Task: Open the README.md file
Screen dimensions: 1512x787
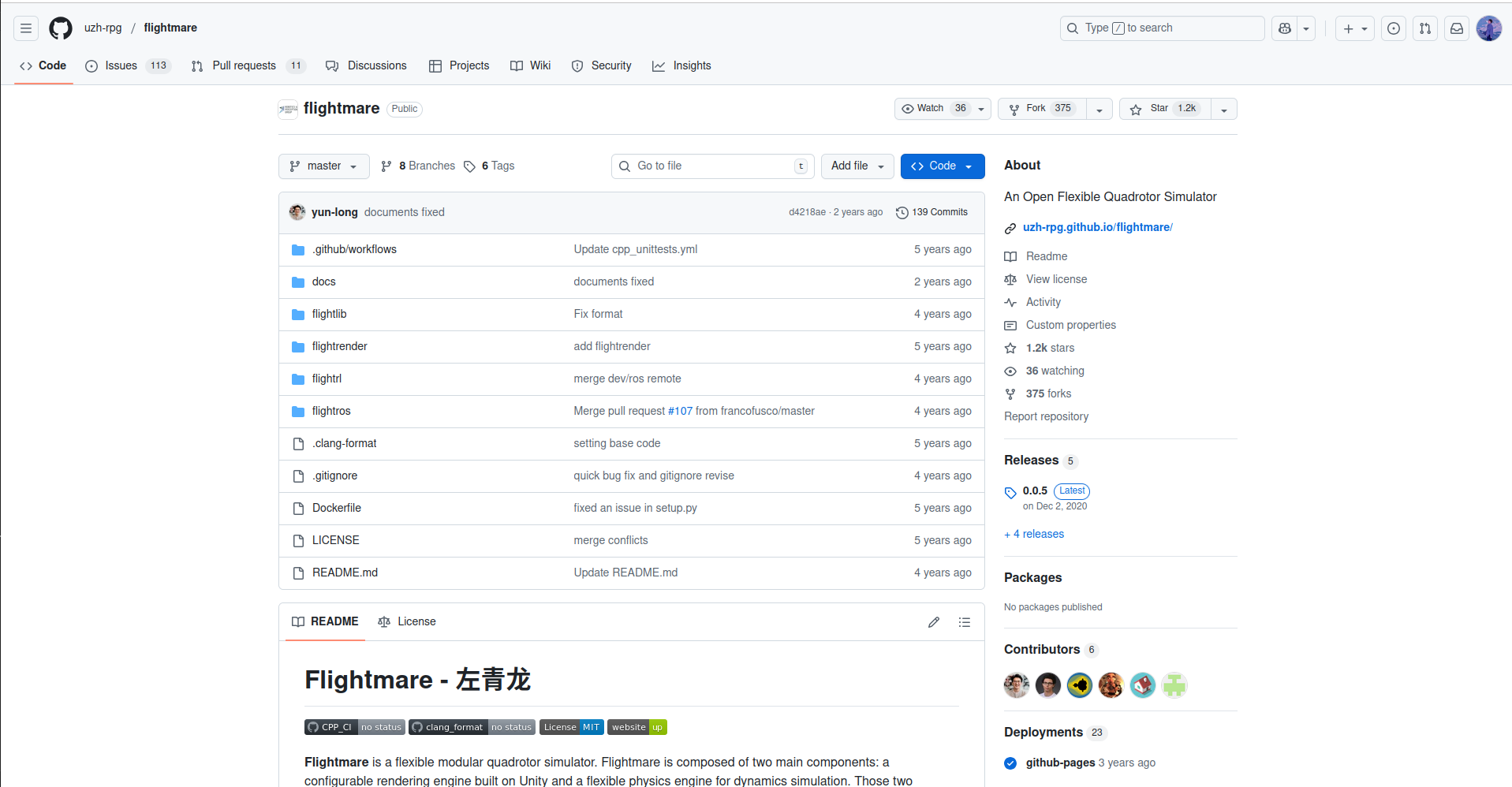Action: coord(345,573)
